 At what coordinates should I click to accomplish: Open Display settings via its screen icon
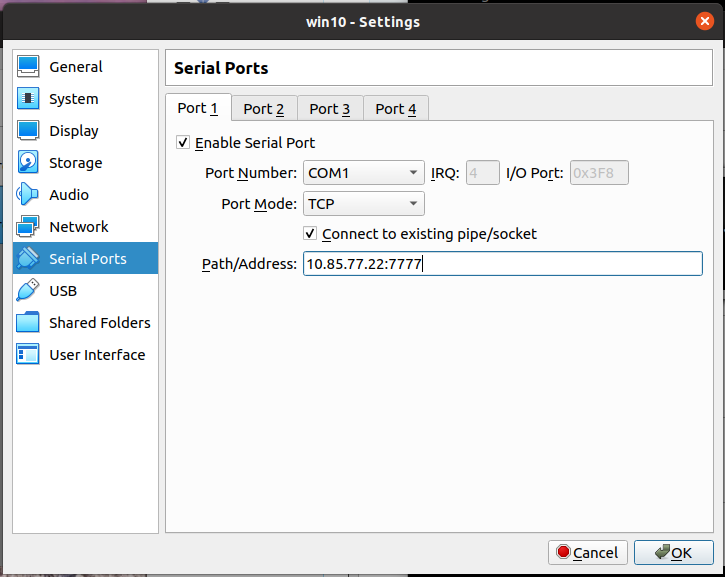pyautogui.click(x=29, y=131)
